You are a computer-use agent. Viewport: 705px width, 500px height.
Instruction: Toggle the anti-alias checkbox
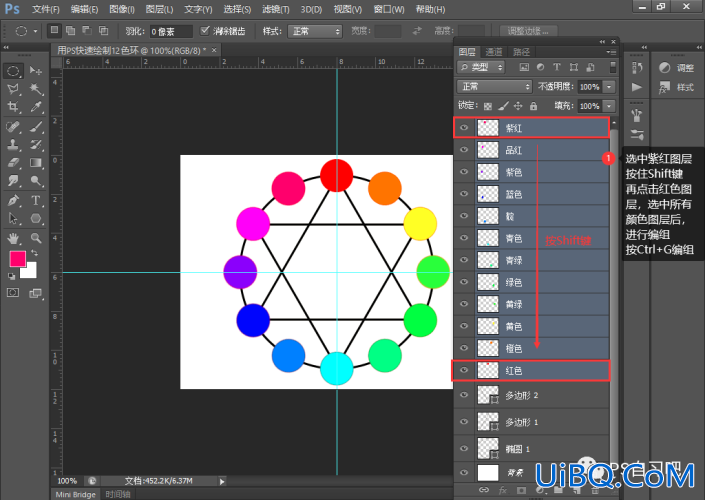205,31
